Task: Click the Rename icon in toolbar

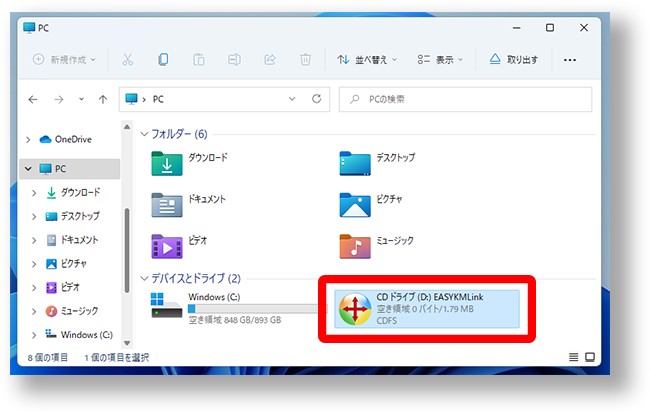Action: [234, 60]
